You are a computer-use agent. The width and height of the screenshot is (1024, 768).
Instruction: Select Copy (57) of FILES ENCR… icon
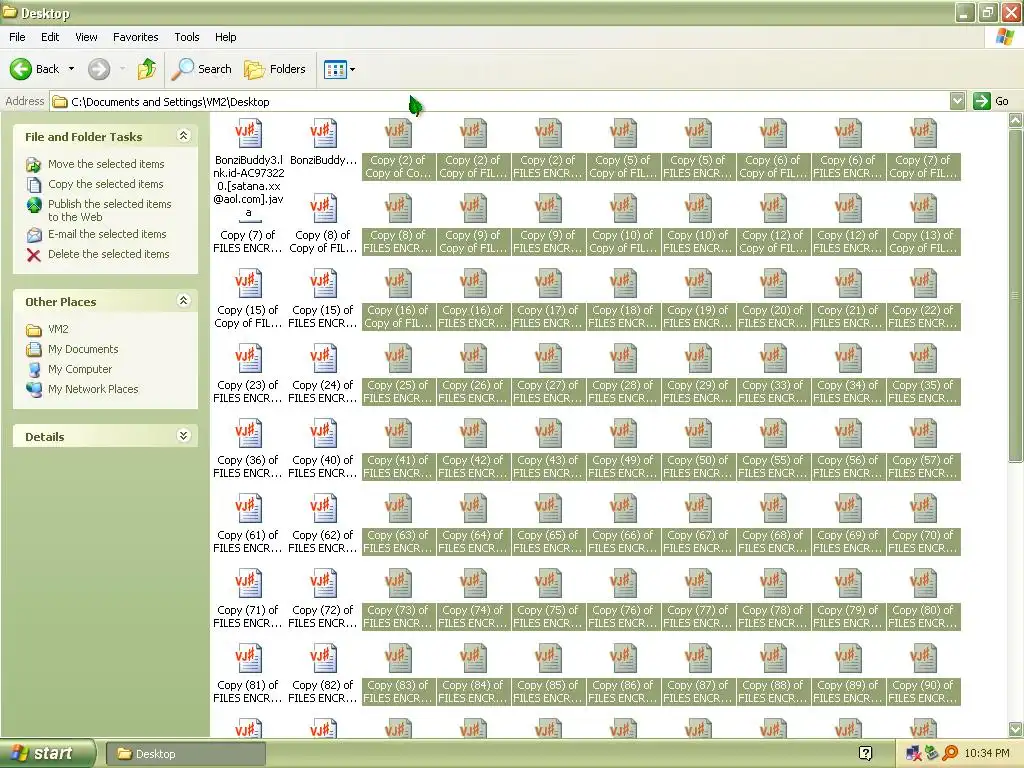(923, 434)
